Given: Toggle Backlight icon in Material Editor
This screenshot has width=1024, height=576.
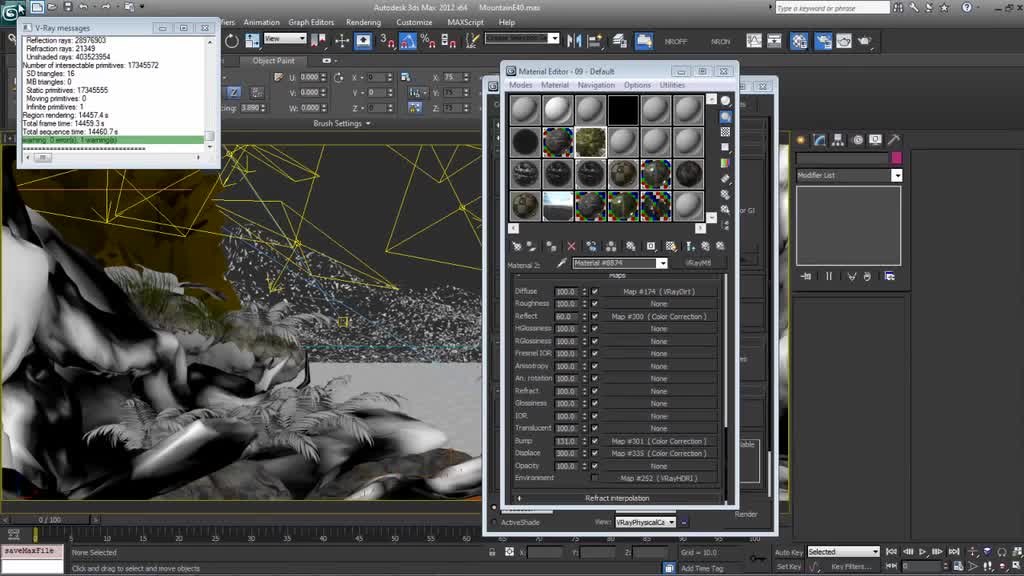Looking at the screenshot, I should tap(725, 117).
